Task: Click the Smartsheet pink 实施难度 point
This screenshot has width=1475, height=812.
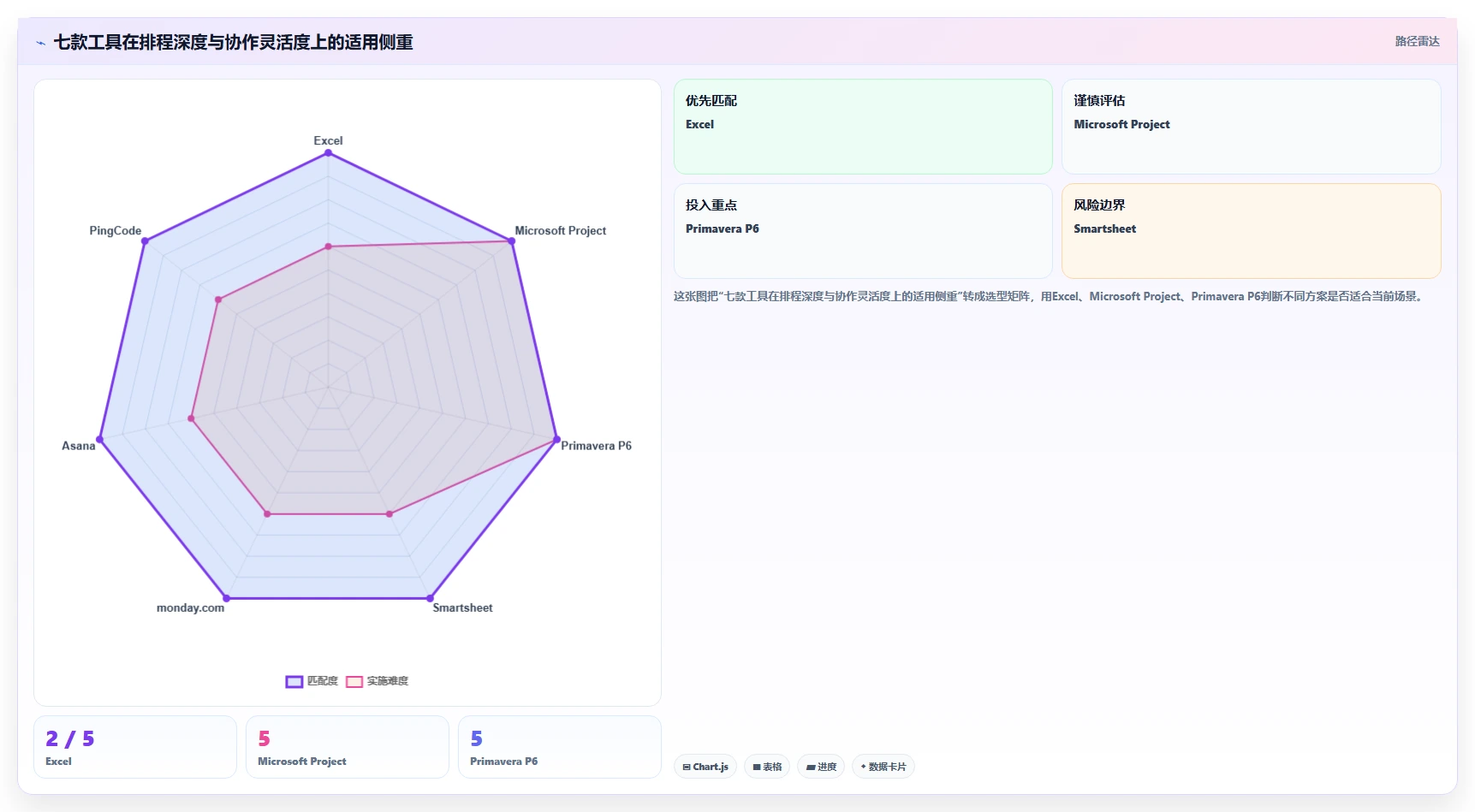Action: (390, 514)
